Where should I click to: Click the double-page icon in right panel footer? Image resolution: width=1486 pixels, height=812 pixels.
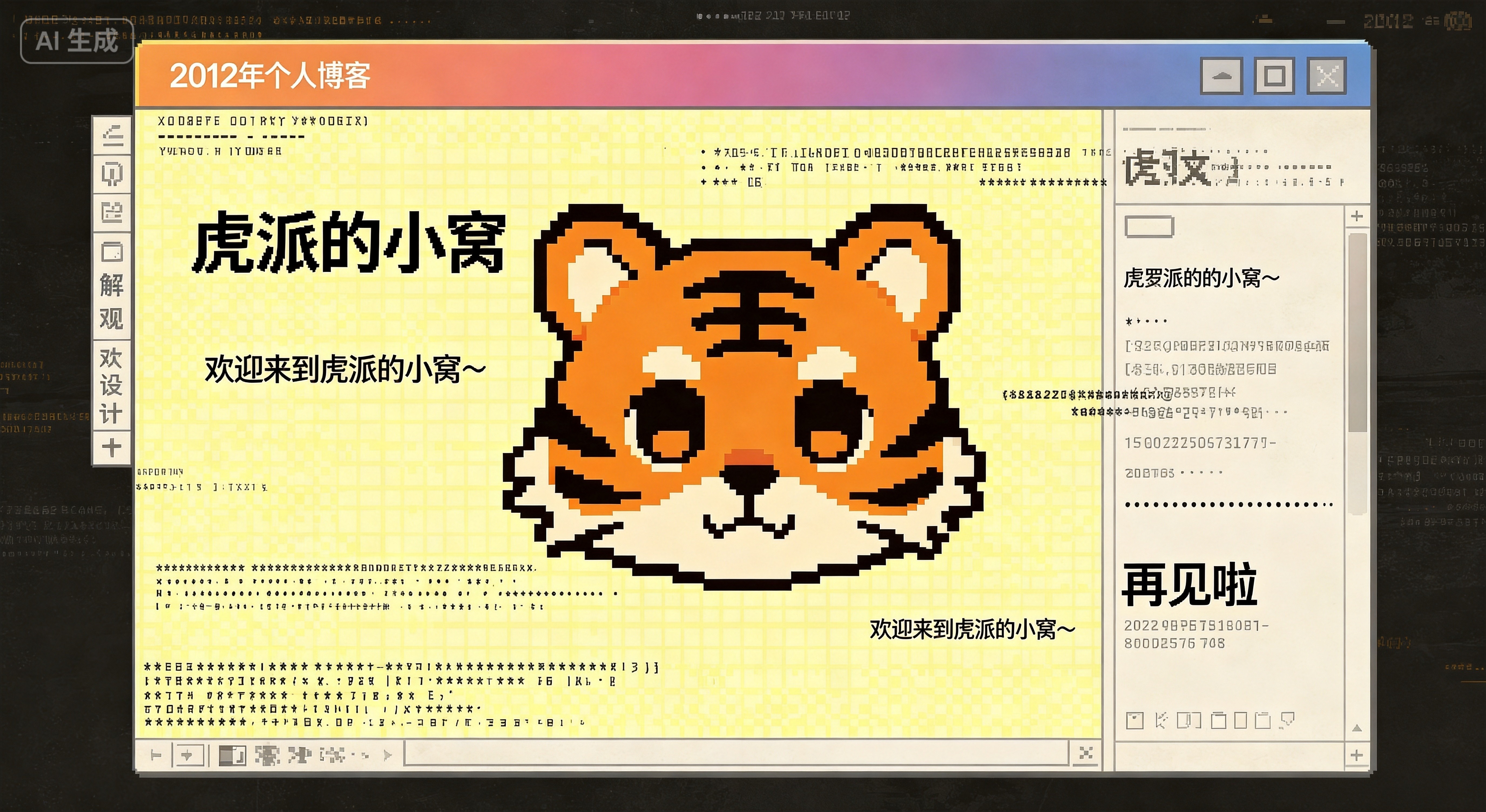(1189, 720)
